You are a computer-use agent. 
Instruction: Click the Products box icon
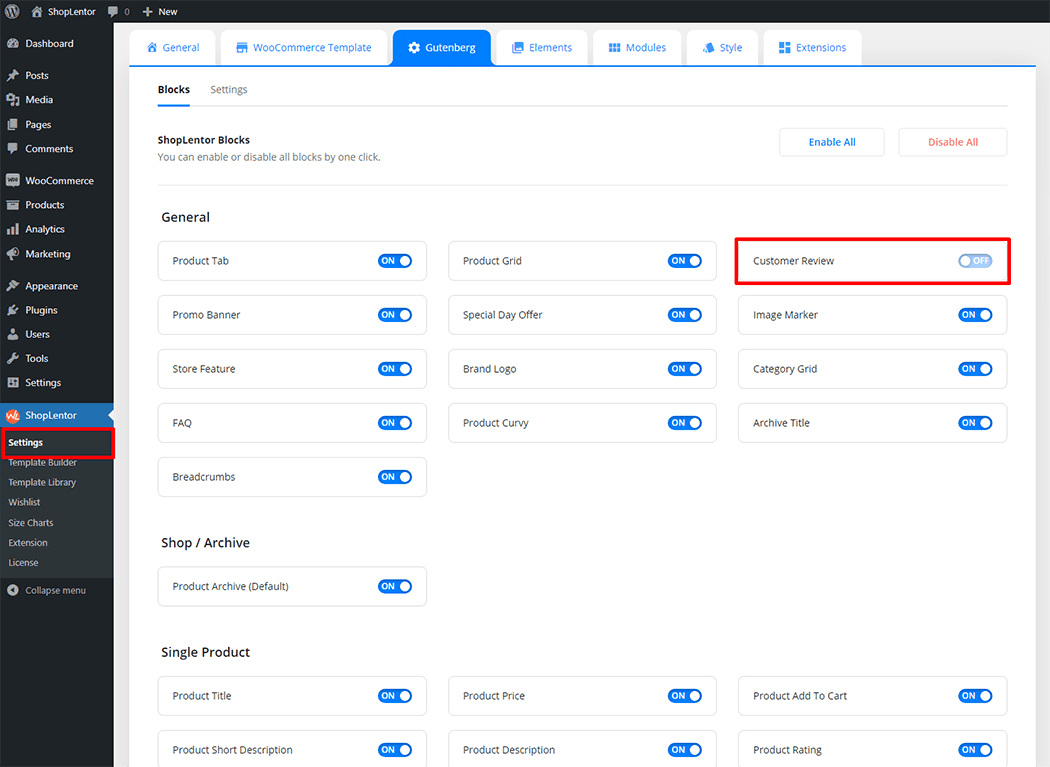(x=13, y=205)
